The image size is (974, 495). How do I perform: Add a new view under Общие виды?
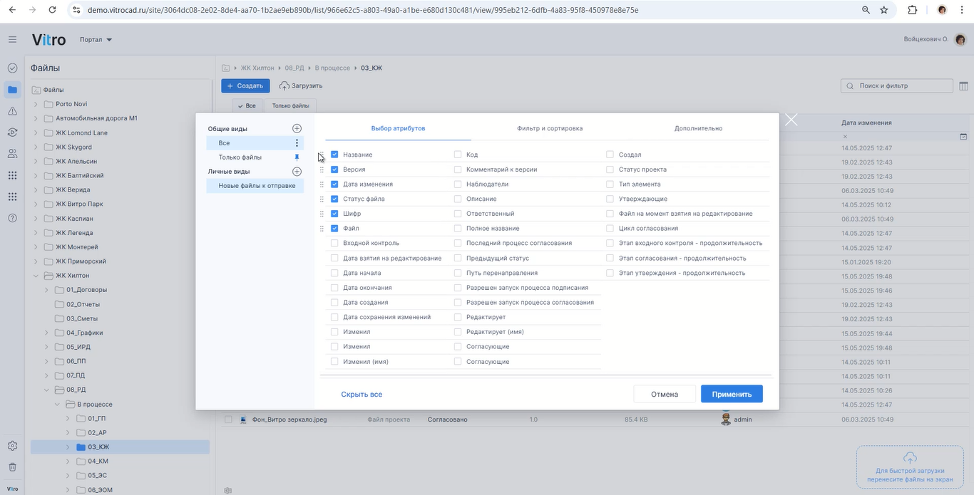(x=296, y=129)
